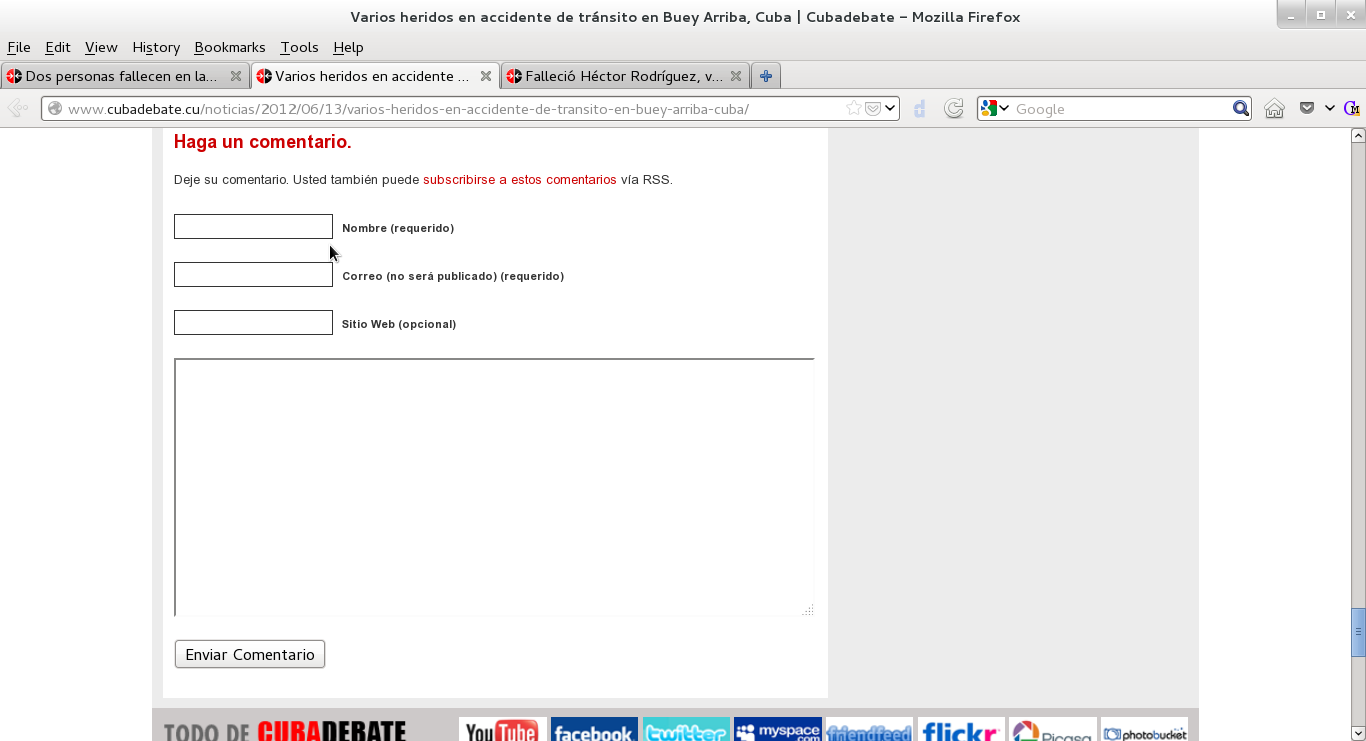Focus the Google search box

(x=1120, y=108)
